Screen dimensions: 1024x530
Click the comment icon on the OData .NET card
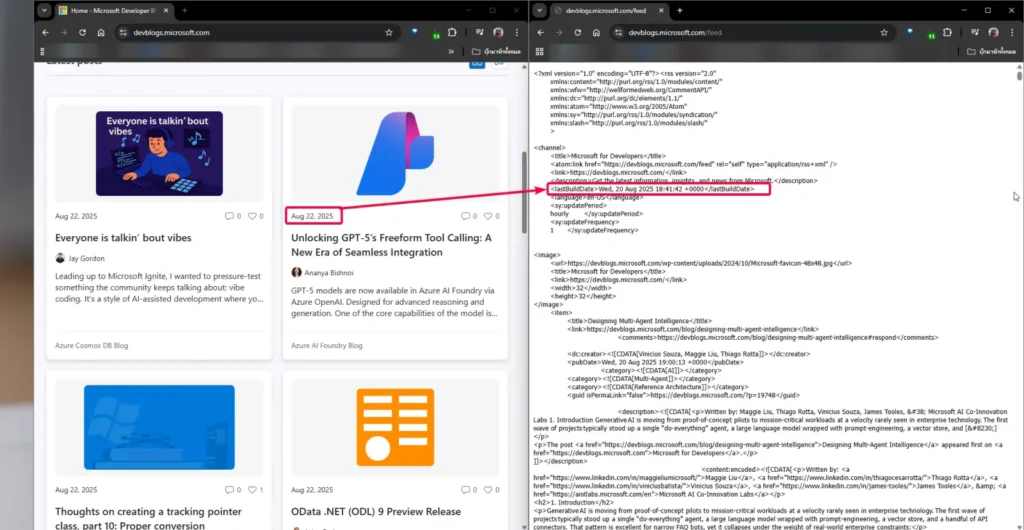click(465, 490)
